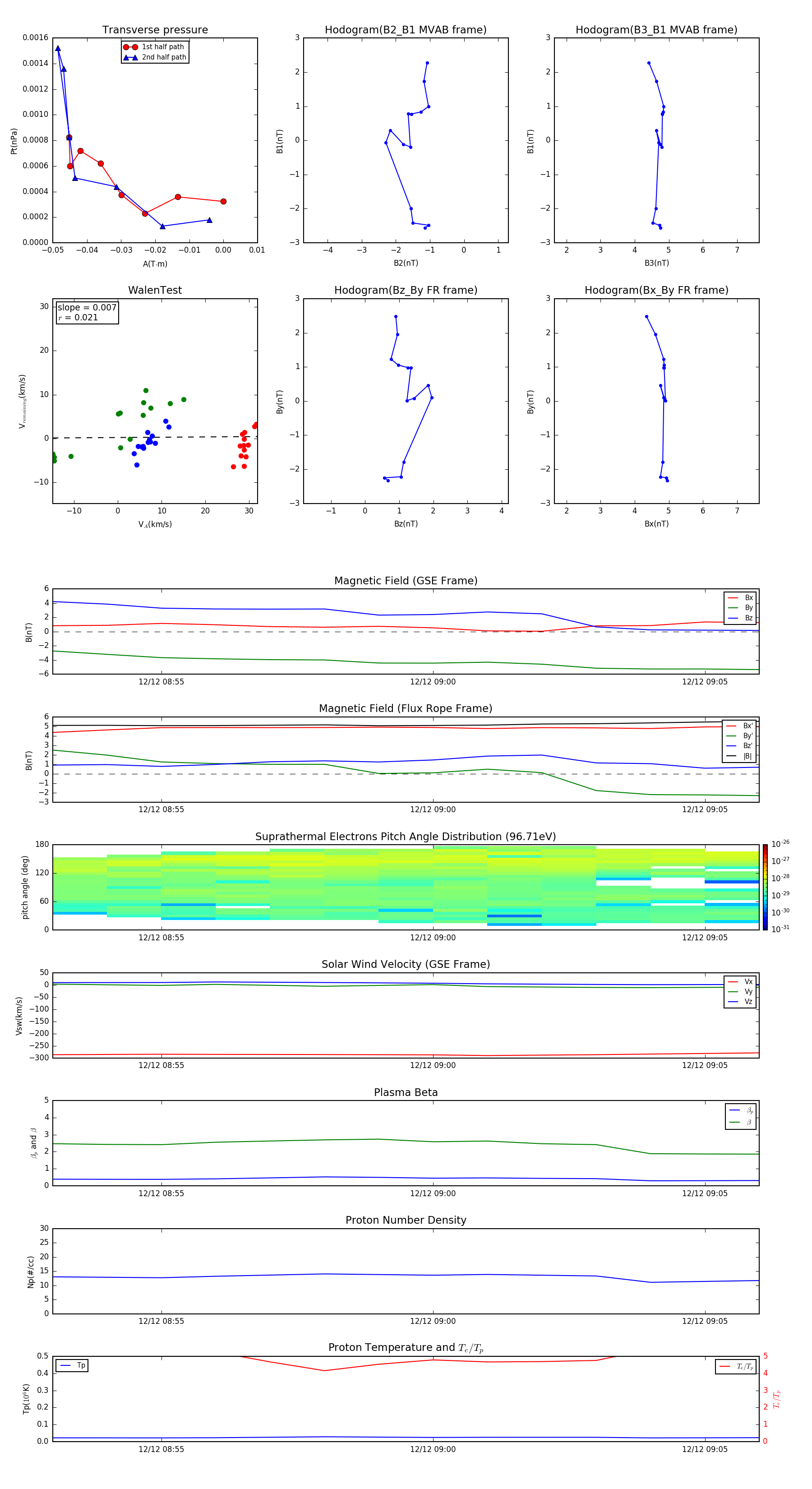Click the Vsw(km/s) y-axis label
The height and width of the screenshot is (1489, 812).
point(19,1016)
